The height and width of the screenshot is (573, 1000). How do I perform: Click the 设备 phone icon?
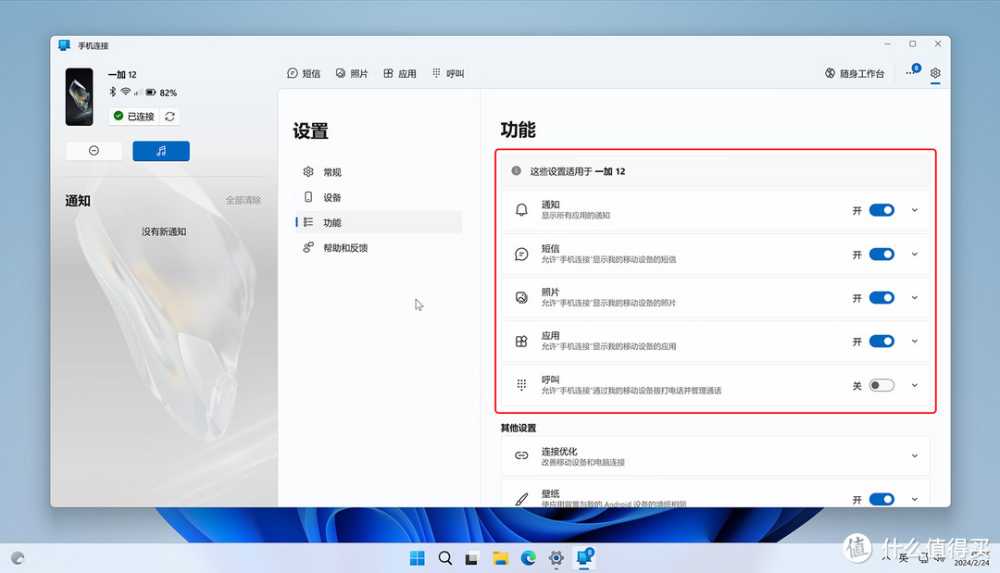click(x=308, y=197)
